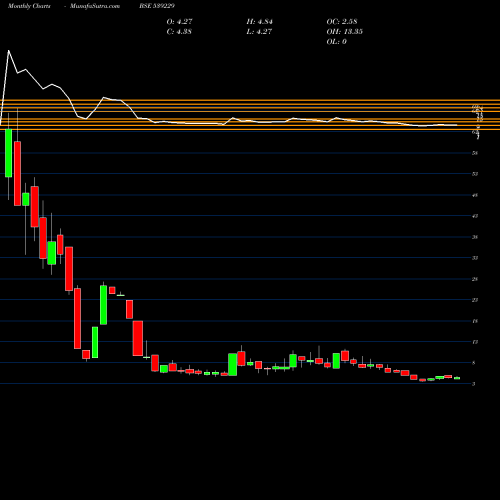This screenshot has width=500, height=500.
Task: Select the "H: 4.84" high value
Action: tap(259, 21)
